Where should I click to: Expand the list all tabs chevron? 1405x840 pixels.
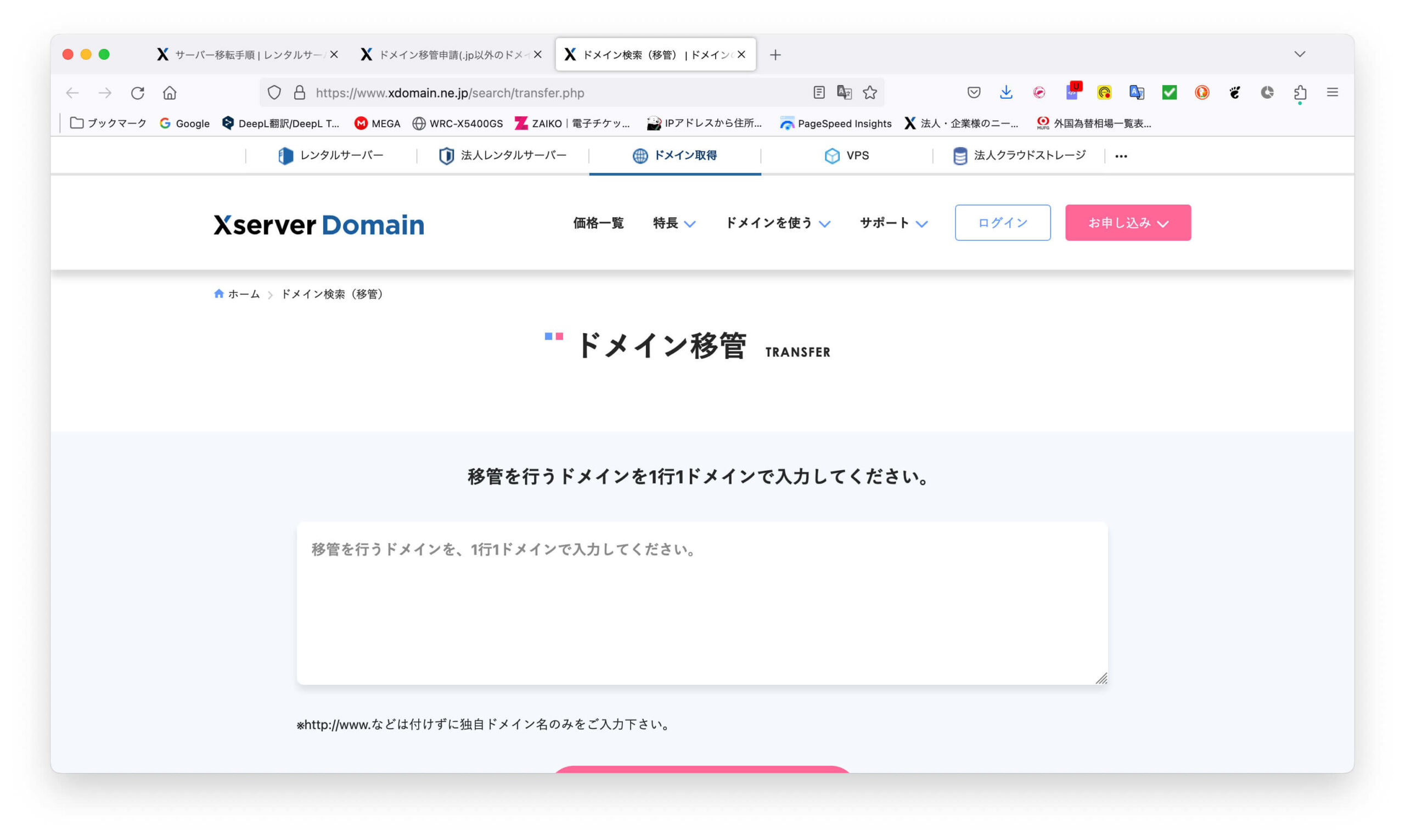coord(1300,54)
